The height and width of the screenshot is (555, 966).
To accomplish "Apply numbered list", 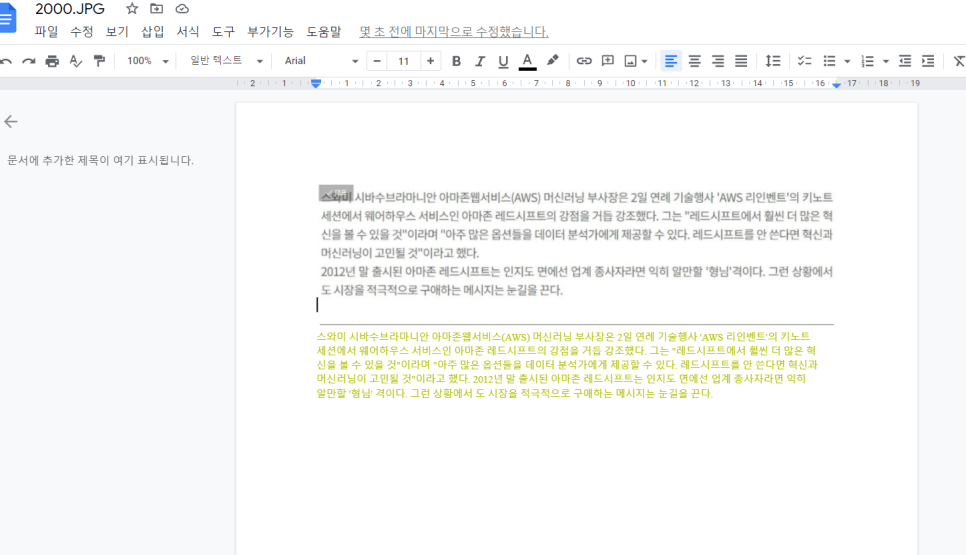I will tap(867, 61).
